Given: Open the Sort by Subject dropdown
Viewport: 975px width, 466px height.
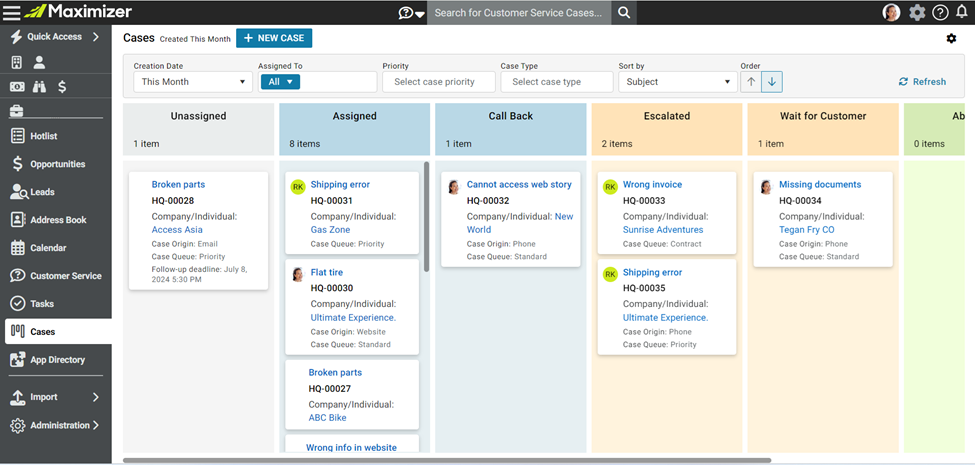Looking at the screenshot, I should (677, 82).
